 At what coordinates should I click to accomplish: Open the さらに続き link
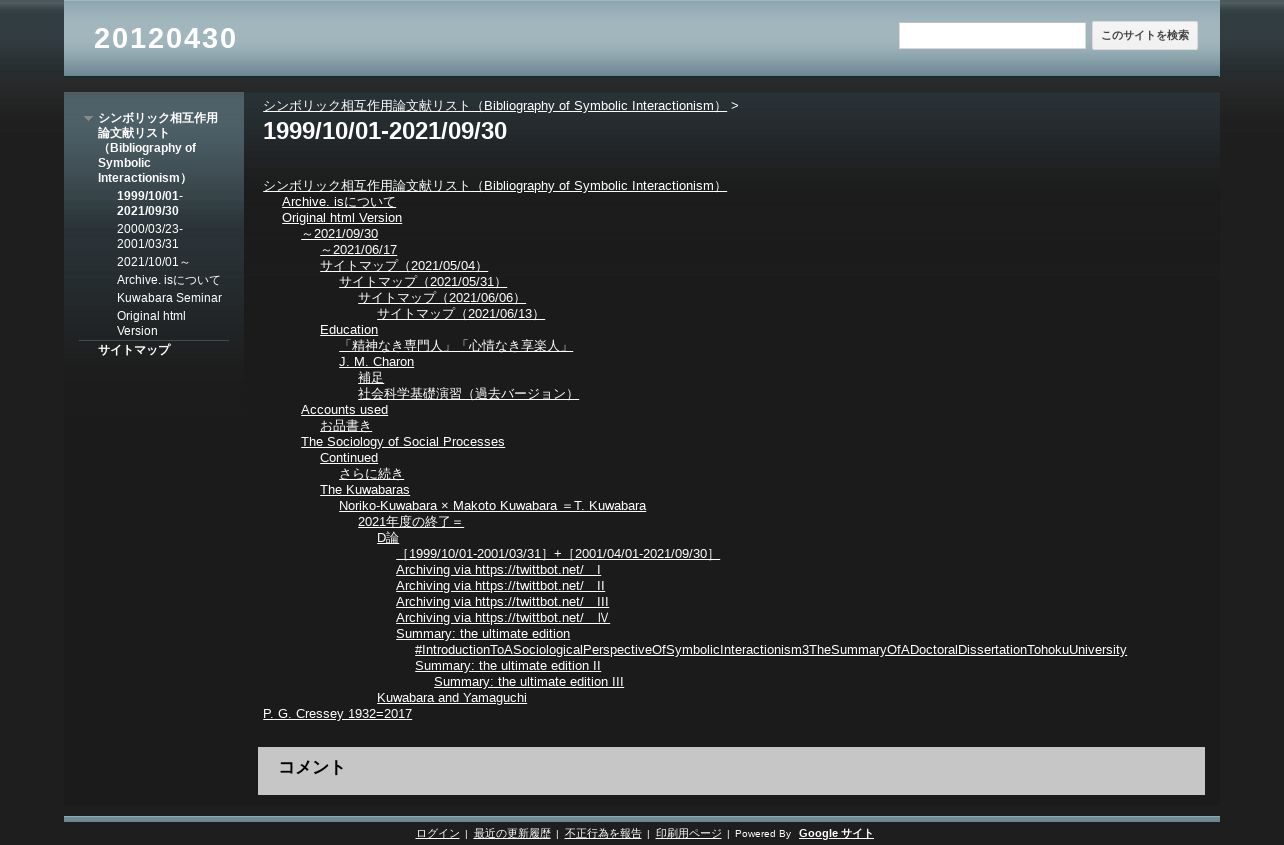pyautogui.click(x=371, y=473)
